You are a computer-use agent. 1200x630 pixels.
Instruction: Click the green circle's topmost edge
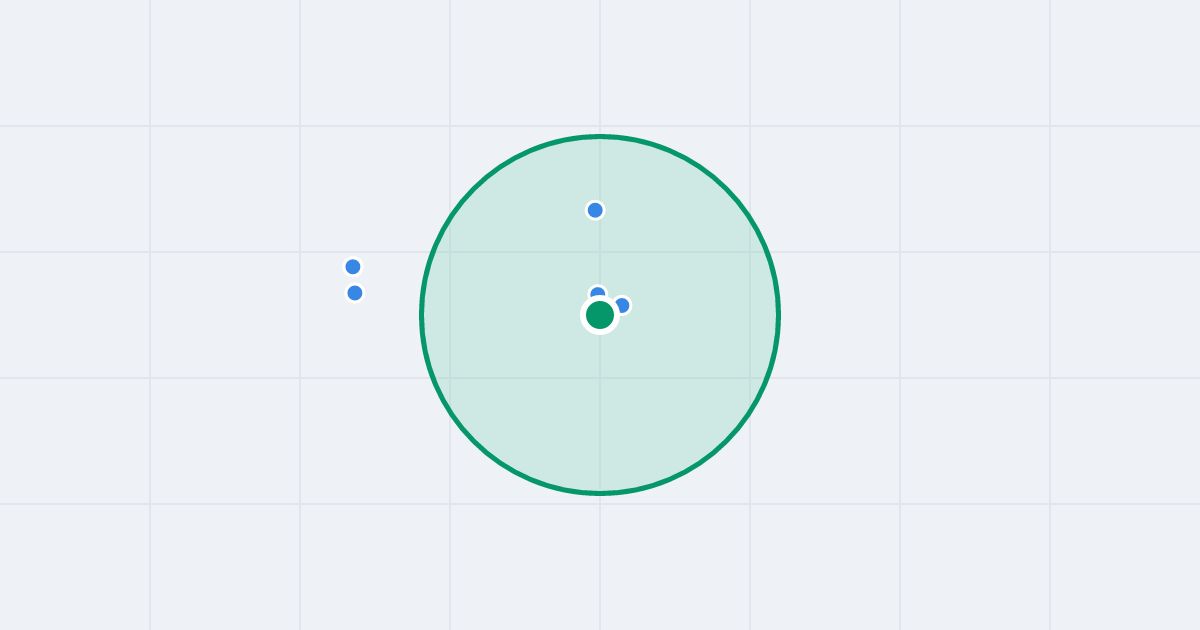[x=600, y=136]
